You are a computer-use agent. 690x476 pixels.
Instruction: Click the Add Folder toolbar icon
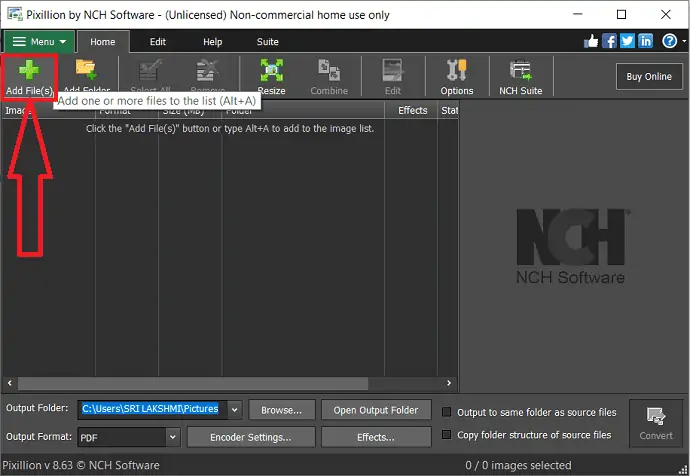click(x=86, y=70)
